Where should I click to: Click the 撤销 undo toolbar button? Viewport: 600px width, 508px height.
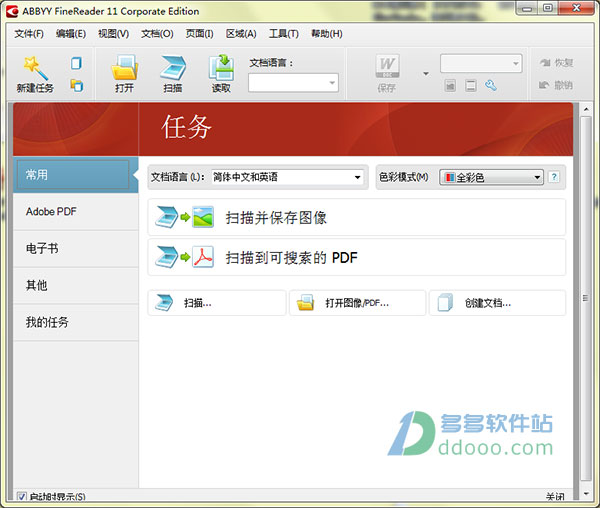[556, 85]
